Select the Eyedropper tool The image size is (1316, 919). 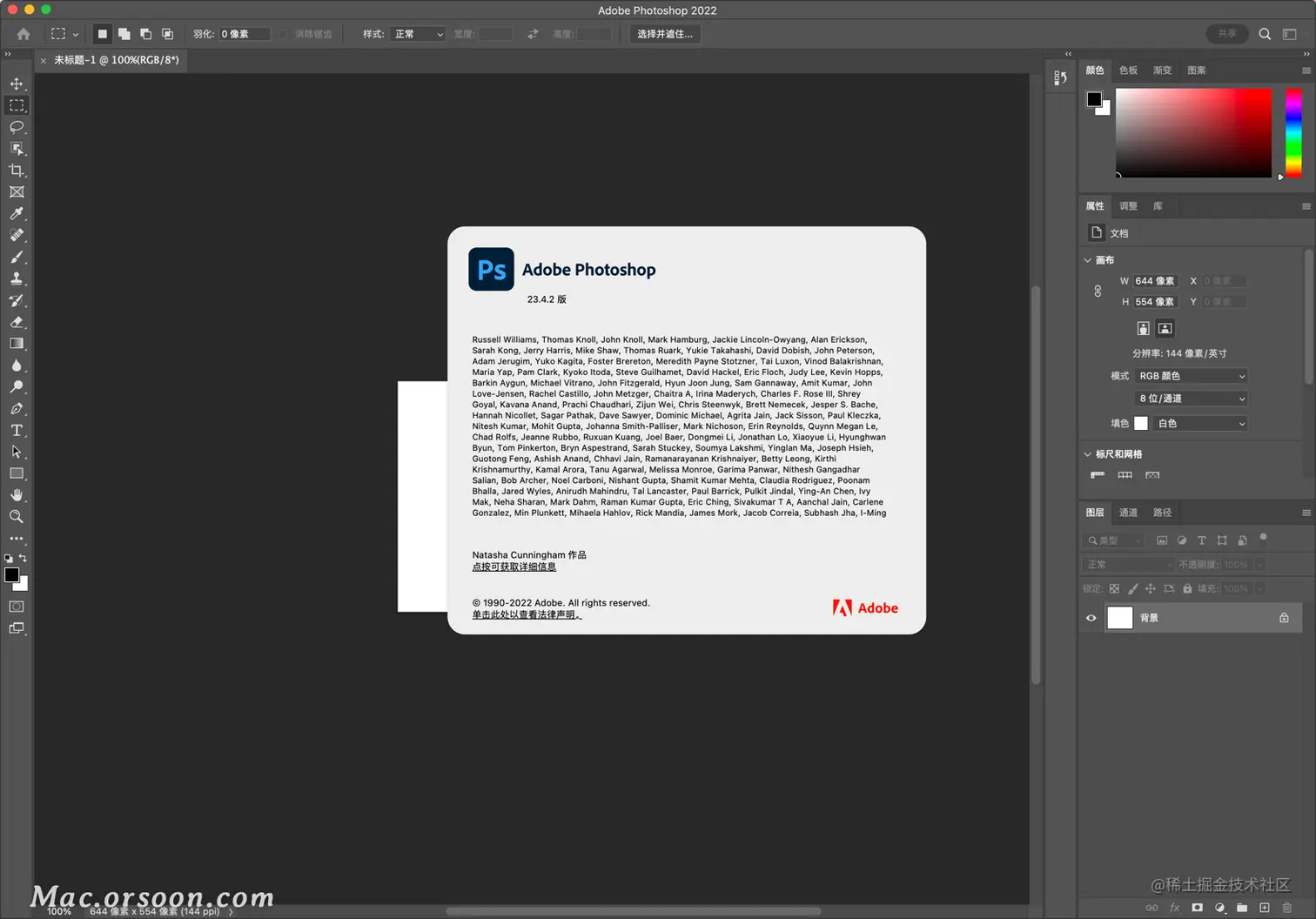17,214
